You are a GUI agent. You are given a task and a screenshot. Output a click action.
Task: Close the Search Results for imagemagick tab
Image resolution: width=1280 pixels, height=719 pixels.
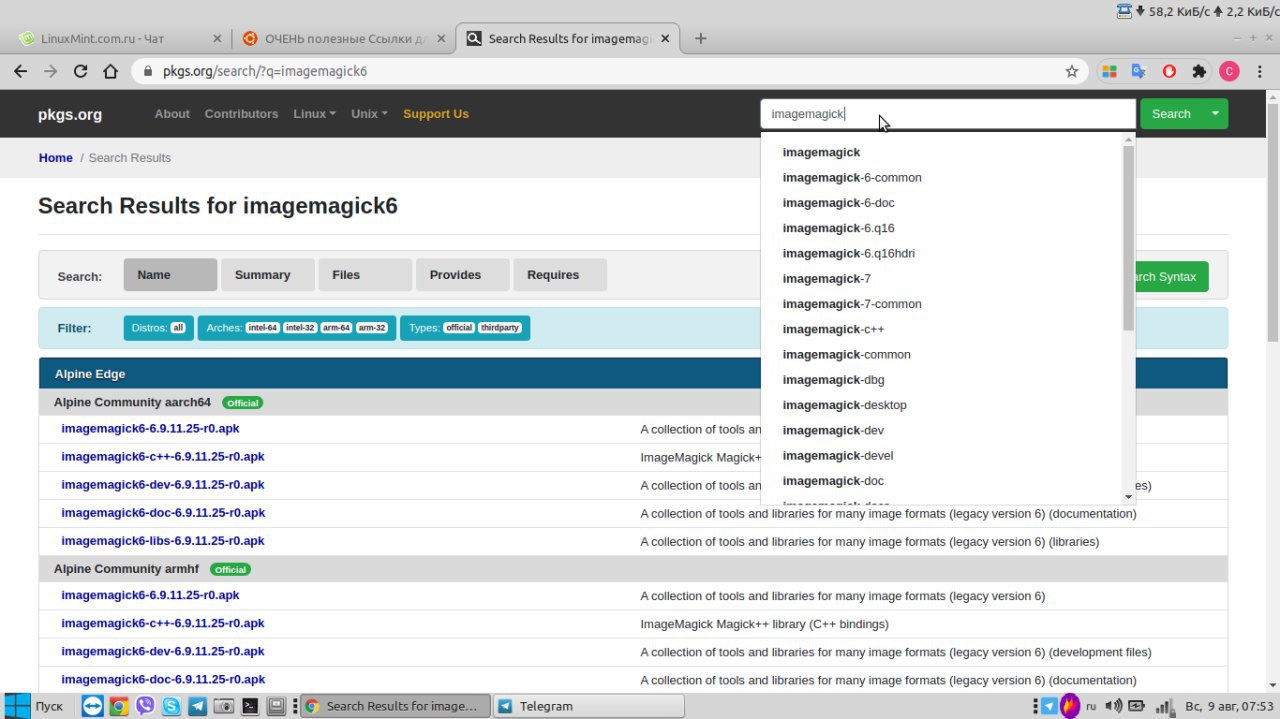[x=666, y=39]
